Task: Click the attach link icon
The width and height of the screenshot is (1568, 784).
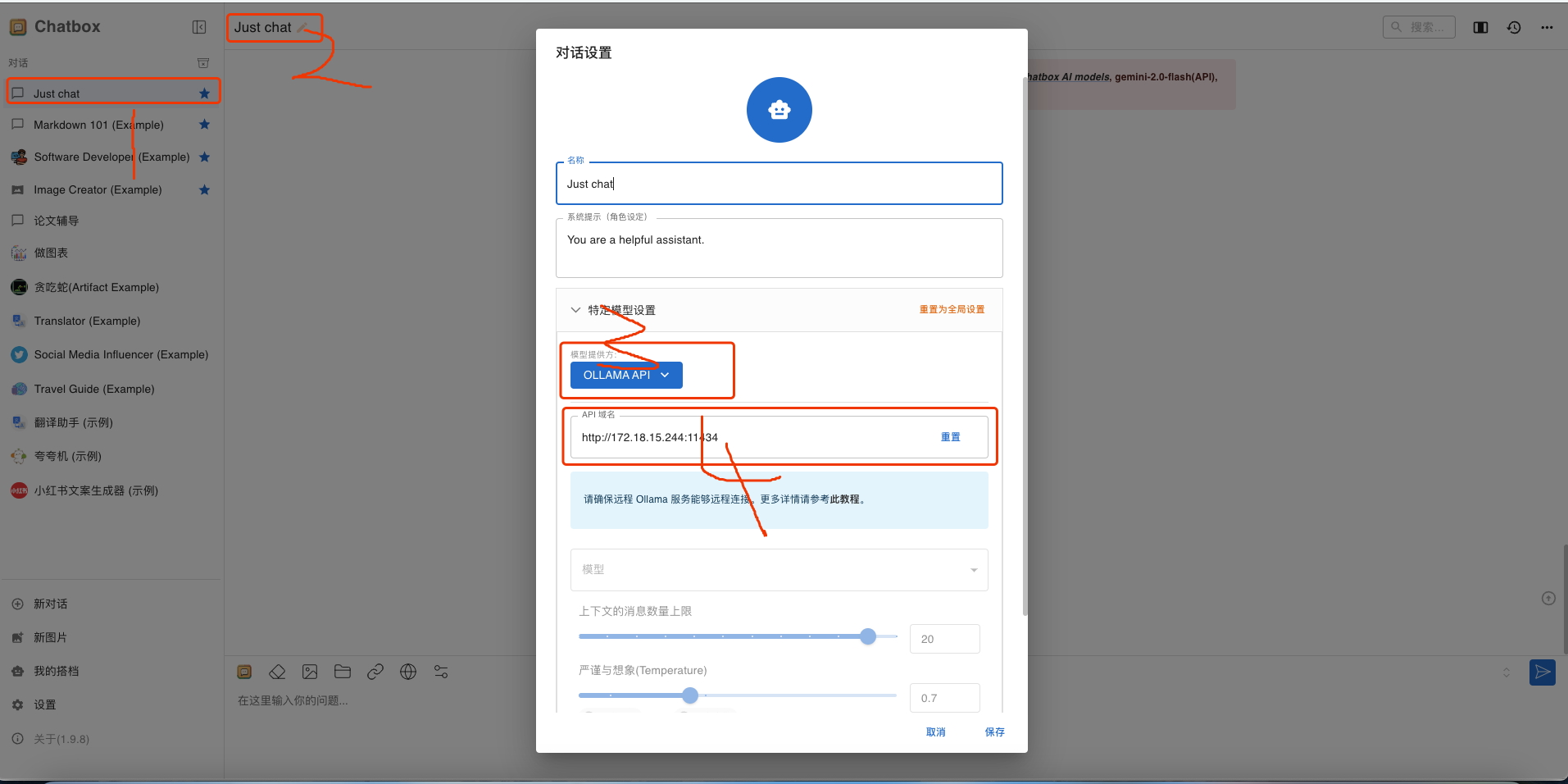Action: (375, 672)
